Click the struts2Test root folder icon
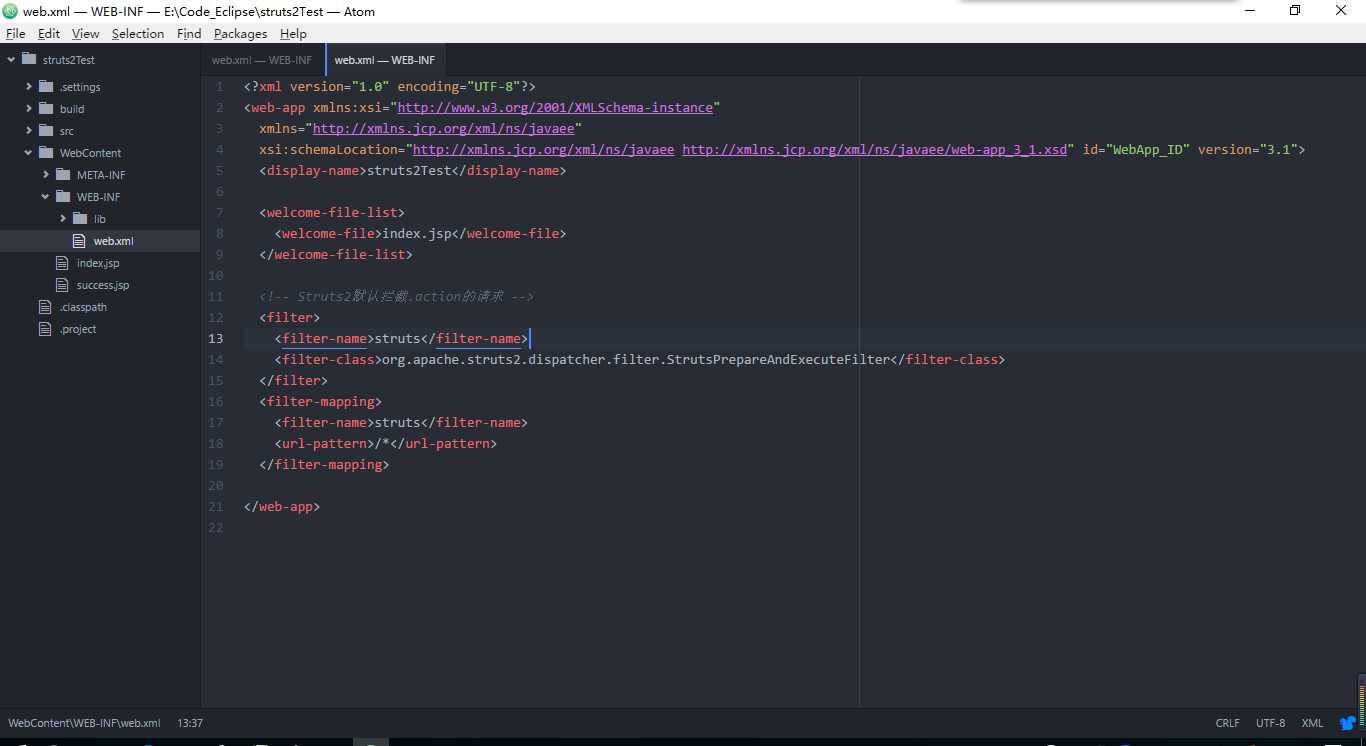Screen dimensions: 1366x746 click(x=28, y=59)
